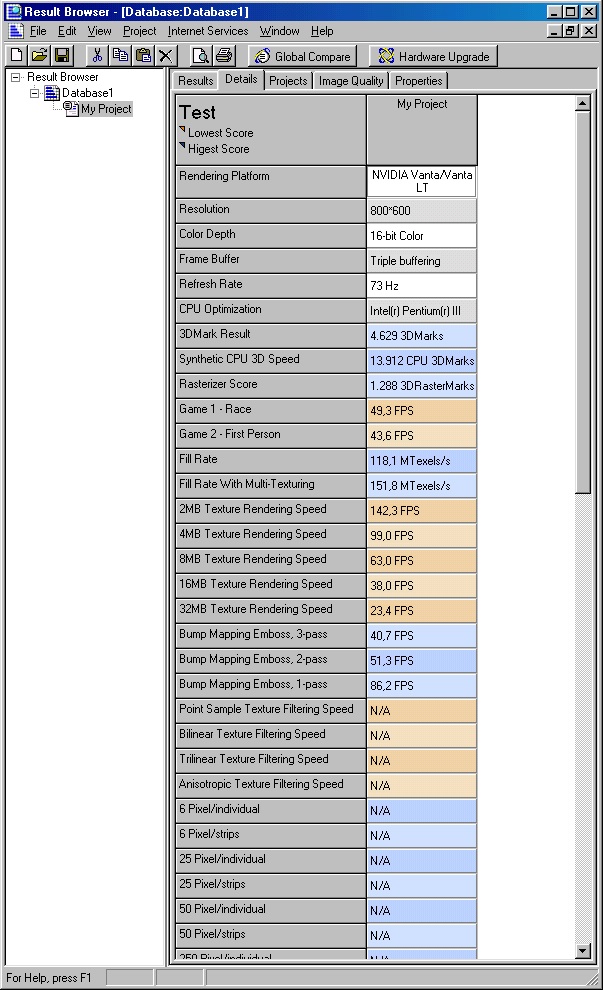Viewport: 603px width, 990px height.
Task: Click the Lowest Score legend marker
Action: point(182,130)
